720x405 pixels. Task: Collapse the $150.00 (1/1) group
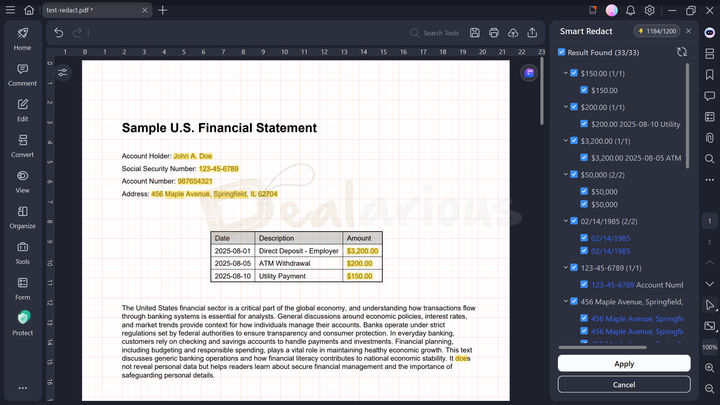(x=565, y=73)
